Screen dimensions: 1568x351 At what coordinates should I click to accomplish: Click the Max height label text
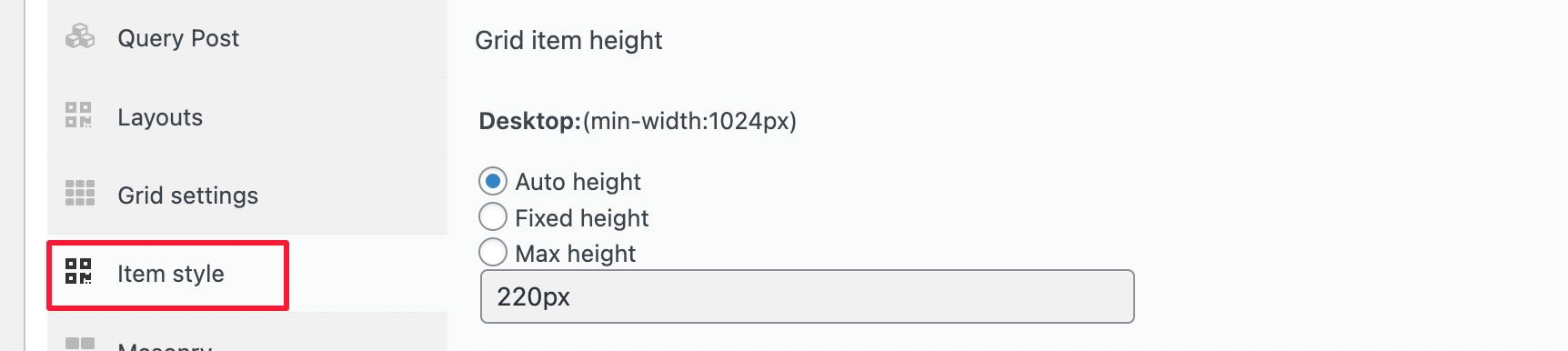(576, 254)
